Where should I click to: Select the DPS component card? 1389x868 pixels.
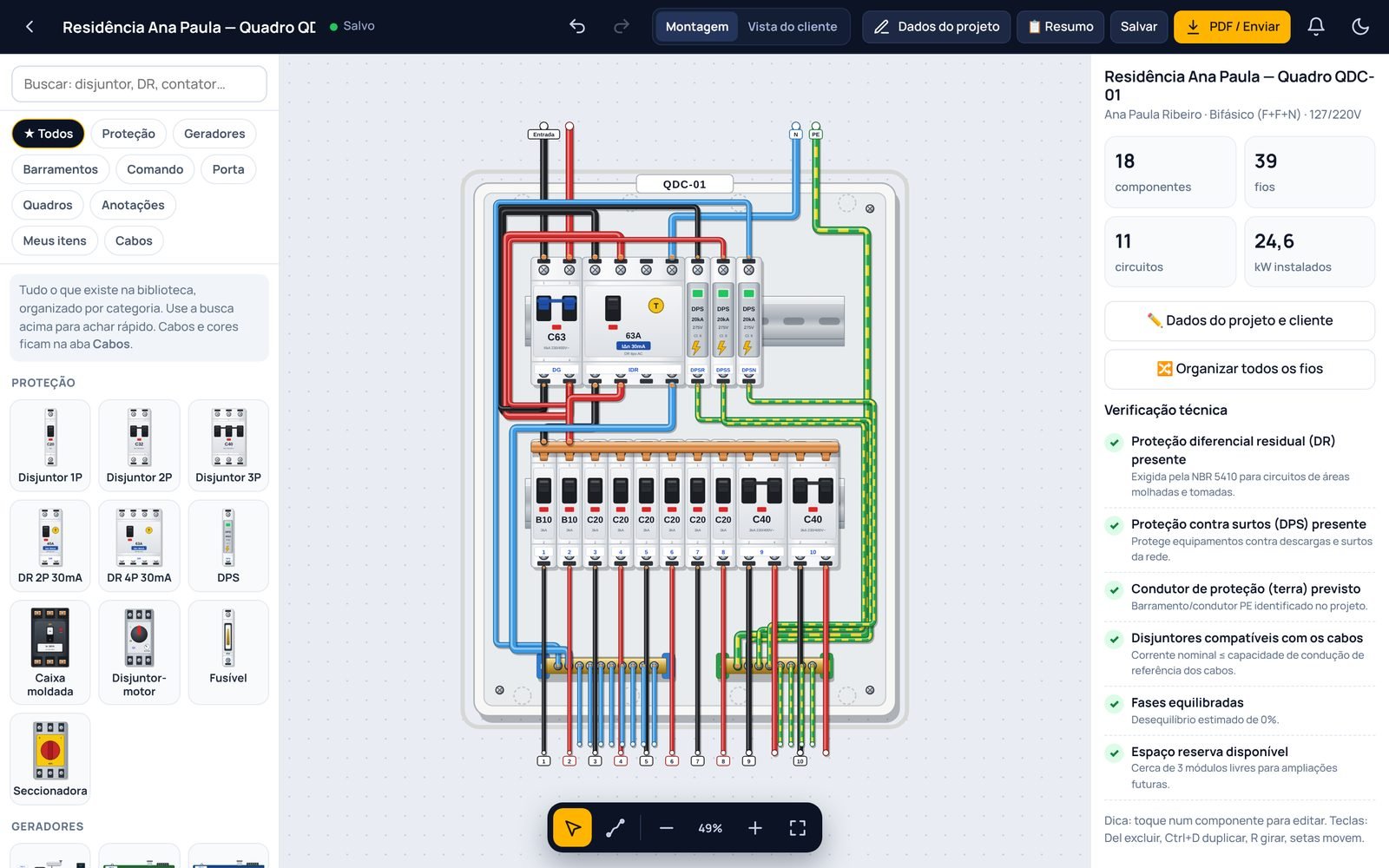pos(228,545)
